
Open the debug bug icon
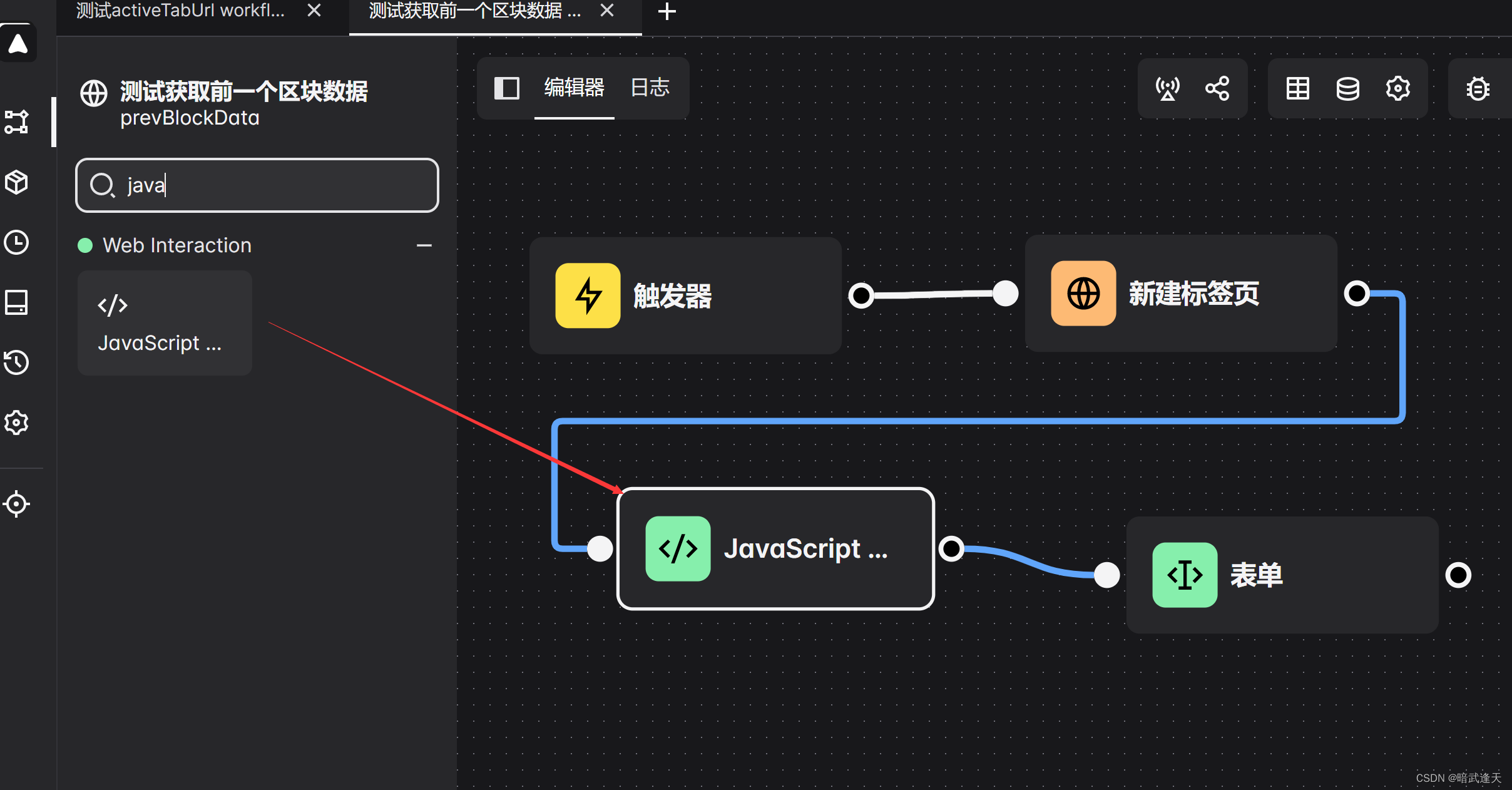[x=1478, y=88]
